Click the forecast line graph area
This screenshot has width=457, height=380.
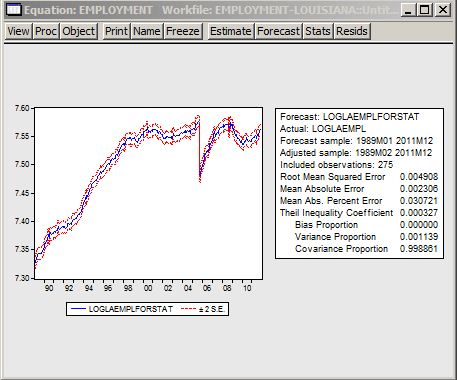149,193
